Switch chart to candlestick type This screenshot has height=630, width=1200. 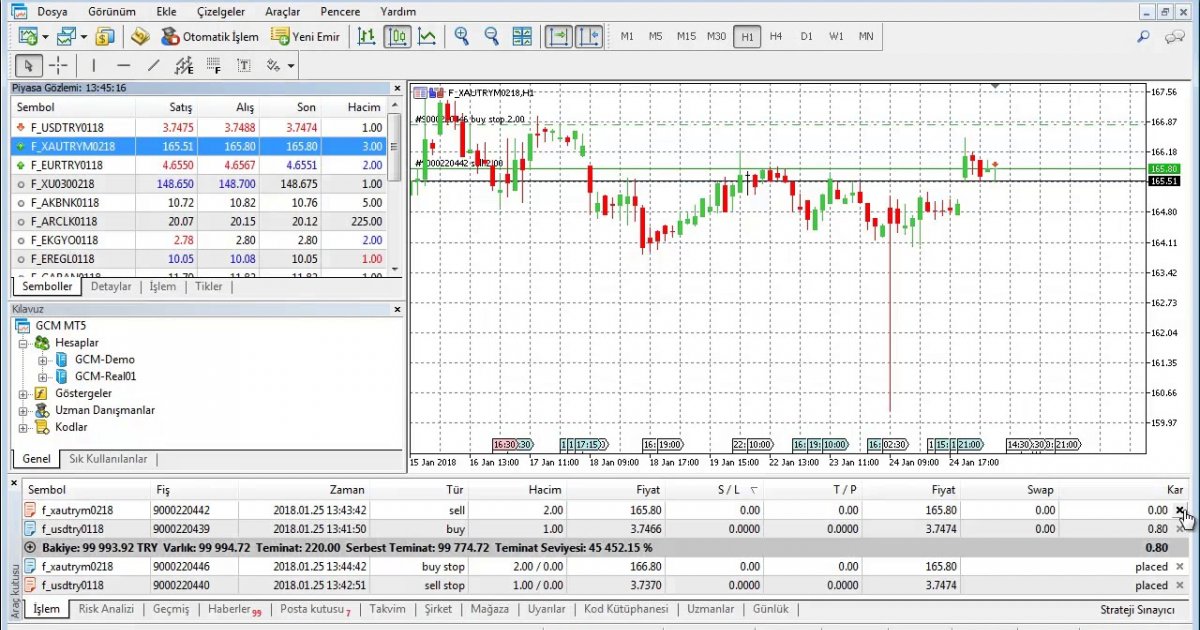(x=398, y=37)
